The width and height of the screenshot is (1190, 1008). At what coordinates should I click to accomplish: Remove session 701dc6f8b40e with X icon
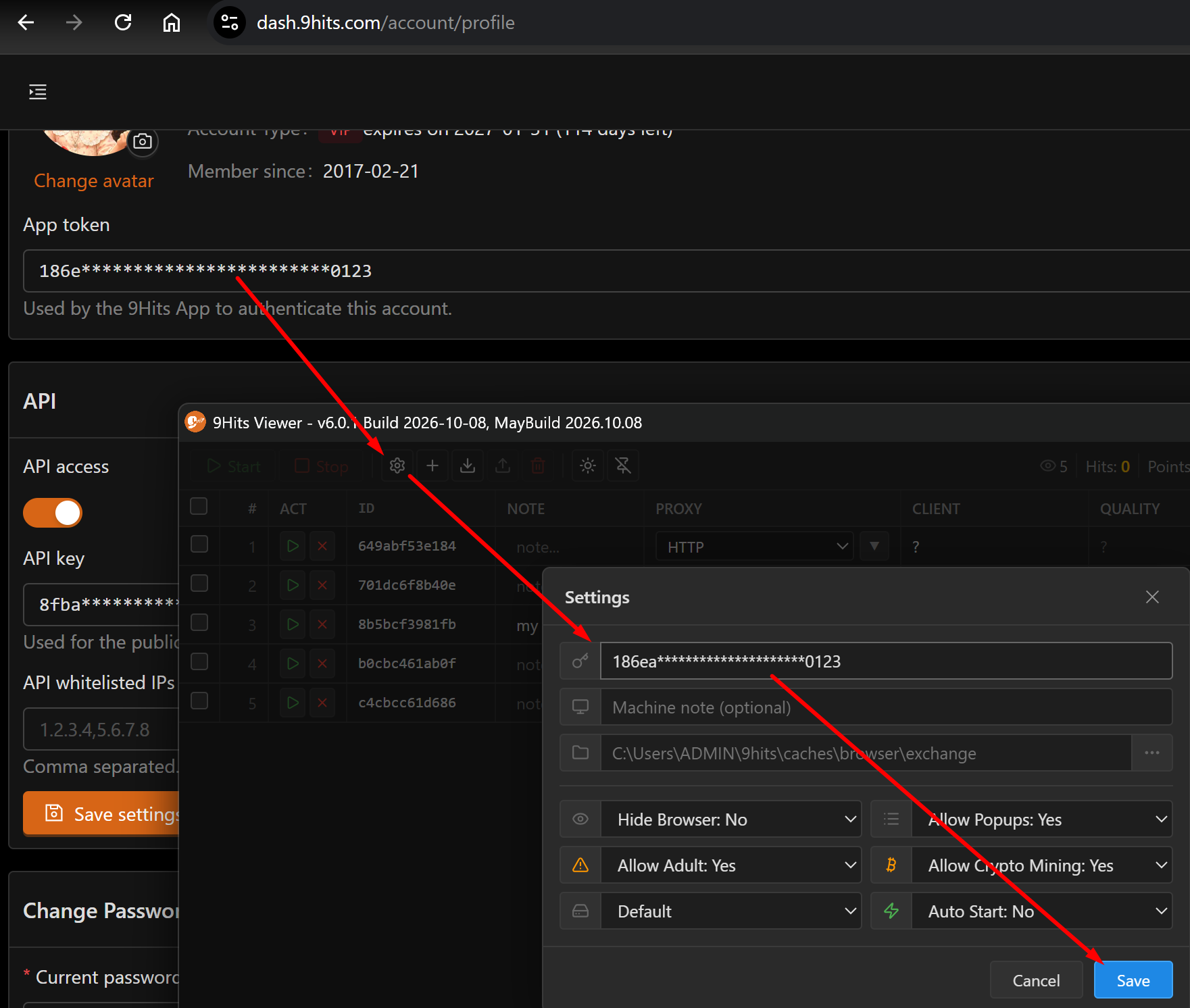click(x=322, y=585)
